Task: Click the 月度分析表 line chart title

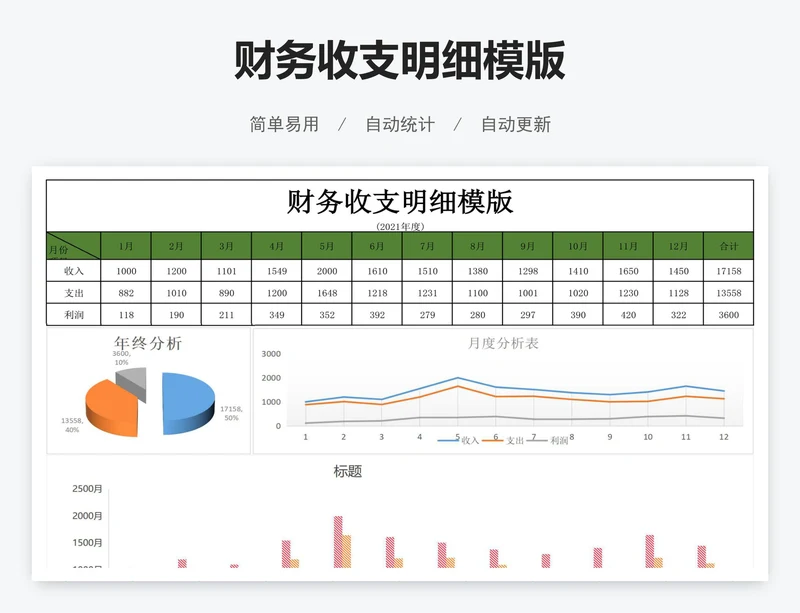Action: click(503, 344)
